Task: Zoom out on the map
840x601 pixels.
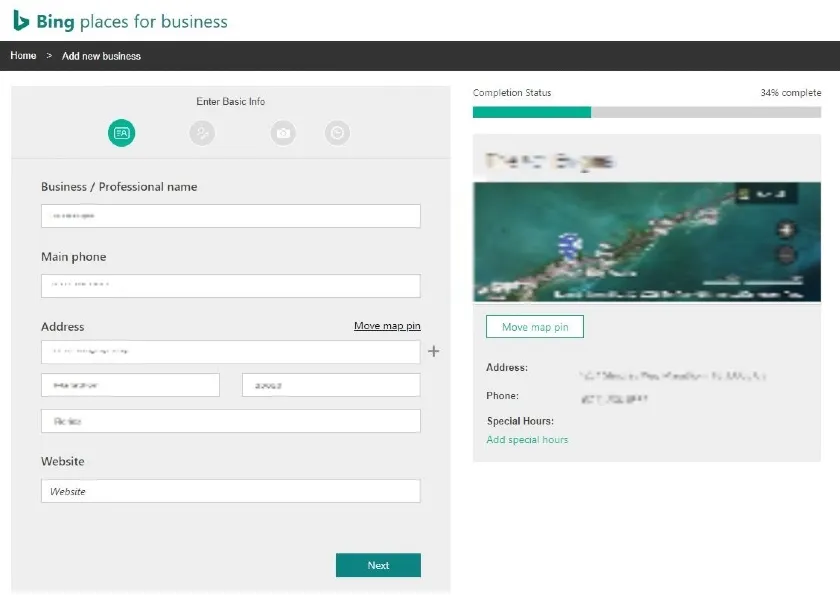Action: coord(785,255)
